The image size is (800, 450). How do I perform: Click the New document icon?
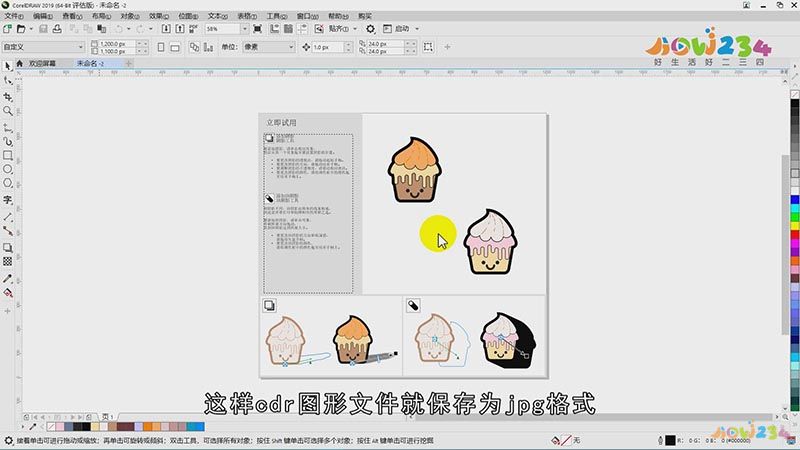coord(7,29)
